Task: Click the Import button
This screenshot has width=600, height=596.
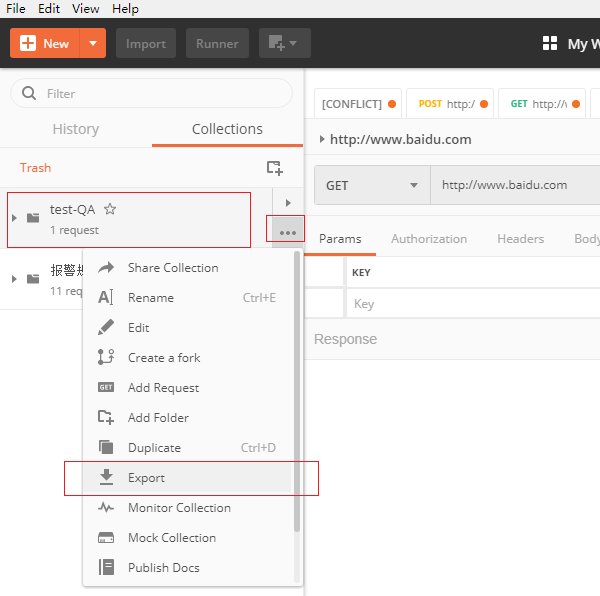Action: 146,44
